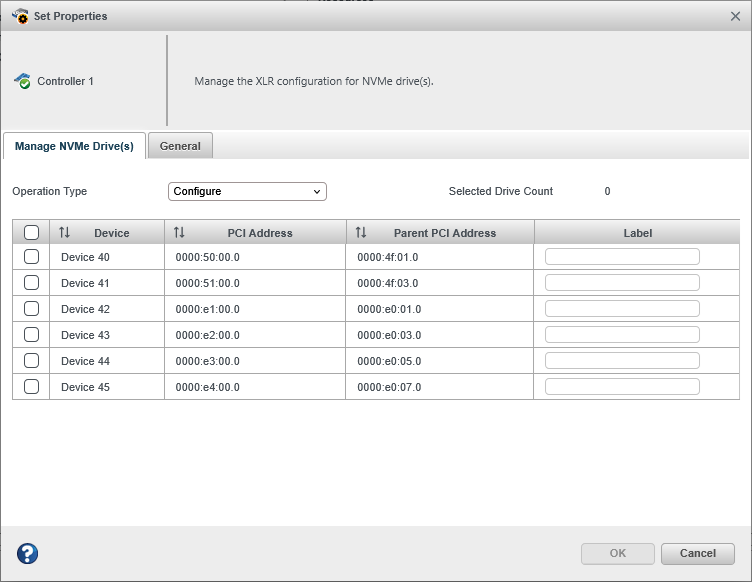Click the Label field for Device 40
This screenshot has width=752, height=582.
tap(622, 257)
